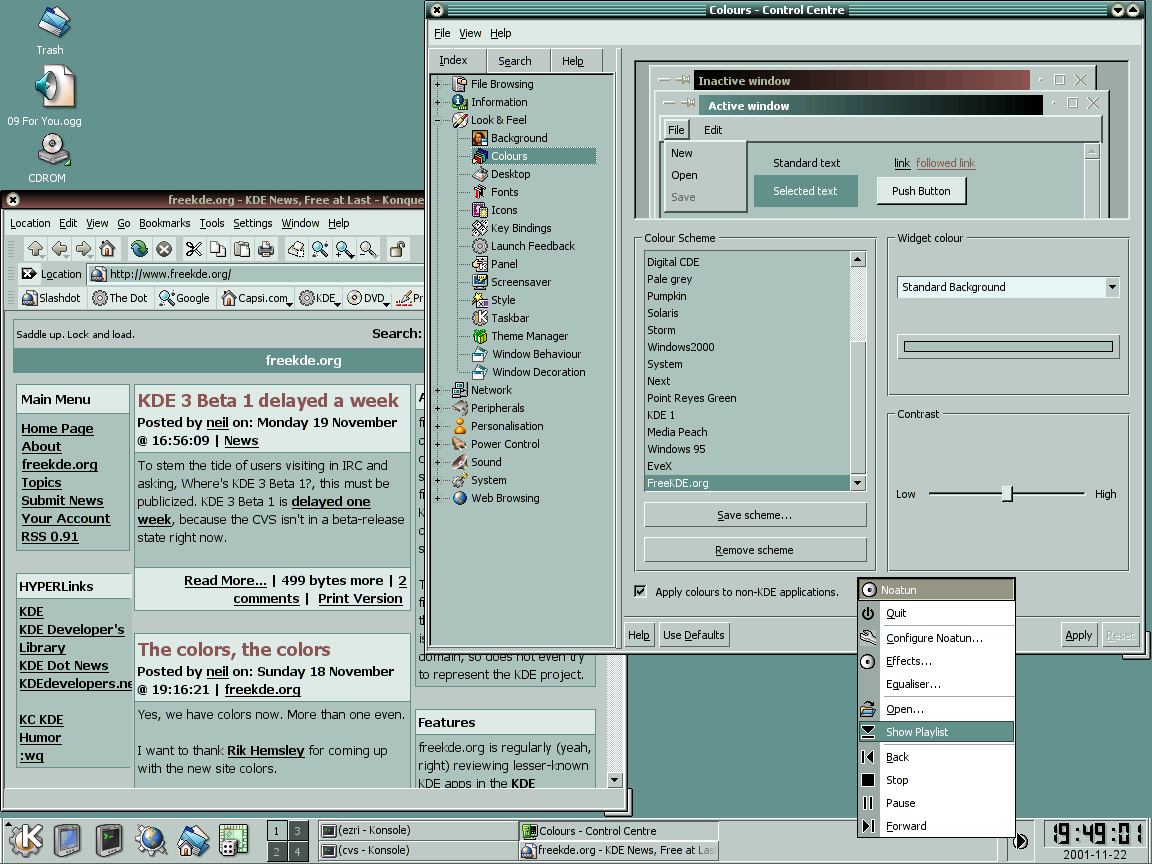Open the Google bookmark in Konqueror
This screenshot has width=1152, height=864.
click(184, 298)
